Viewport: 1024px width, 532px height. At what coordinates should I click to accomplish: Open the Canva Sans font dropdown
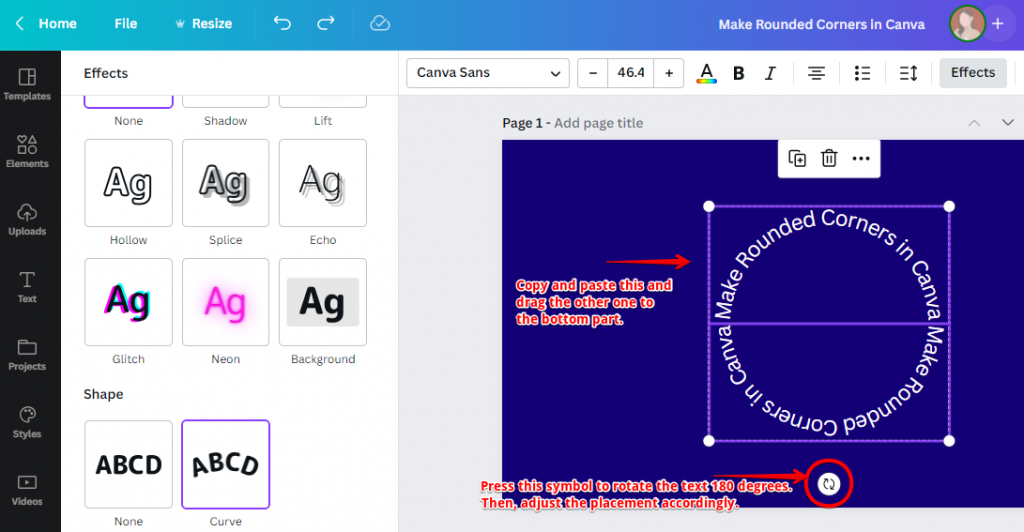[x=488, y=73]
